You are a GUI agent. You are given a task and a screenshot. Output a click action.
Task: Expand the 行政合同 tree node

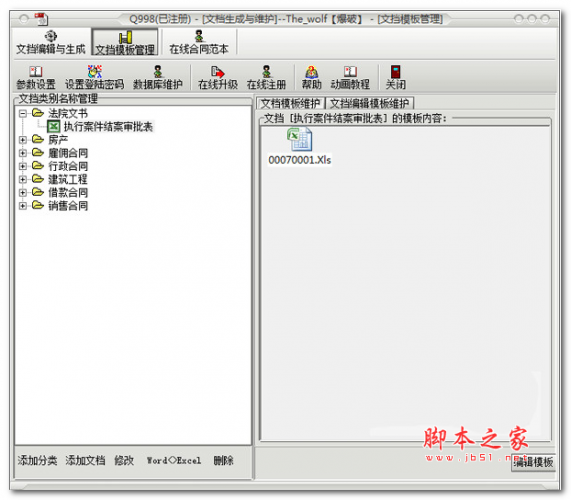[23, 166]
